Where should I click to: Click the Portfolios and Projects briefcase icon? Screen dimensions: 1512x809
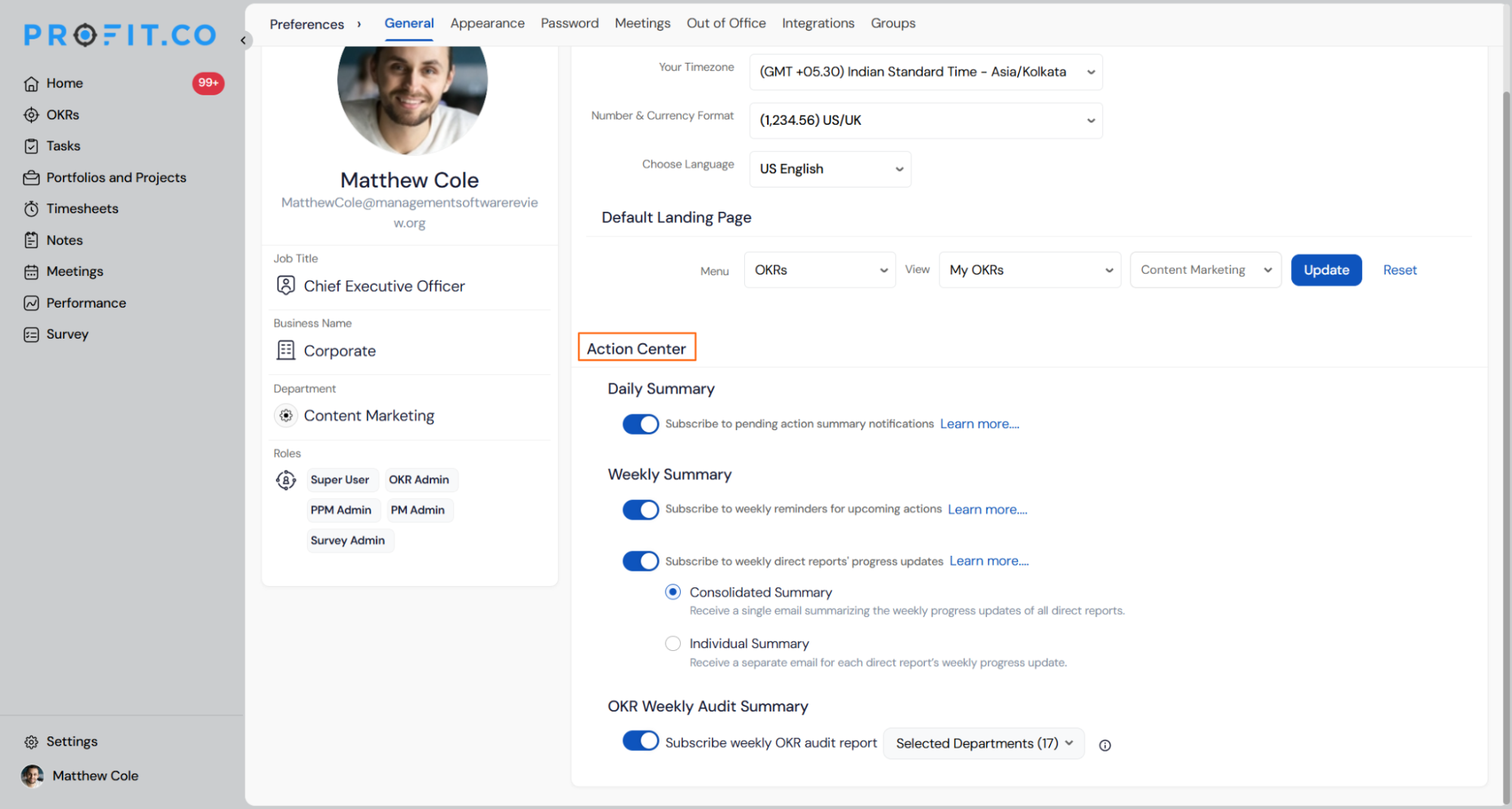[x=31, y=178]
